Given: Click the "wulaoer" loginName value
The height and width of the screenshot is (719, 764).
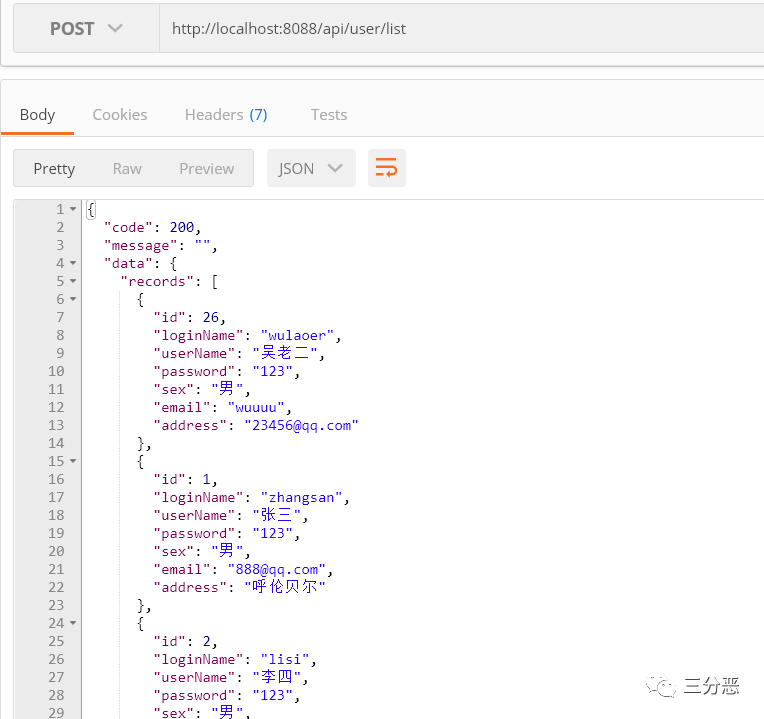Looking at the screenshot, I should pos(297,335).
